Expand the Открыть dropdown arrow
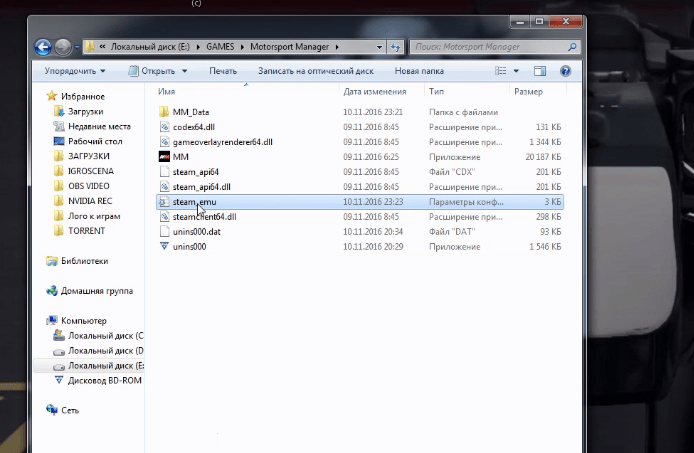Screen dimensions: 694x453 point(185,71)
